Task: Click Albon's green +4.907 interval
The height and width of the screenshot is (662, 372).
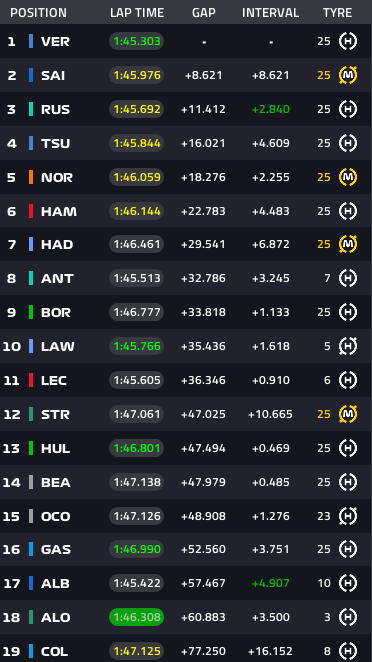Action: tap(271, 583)
